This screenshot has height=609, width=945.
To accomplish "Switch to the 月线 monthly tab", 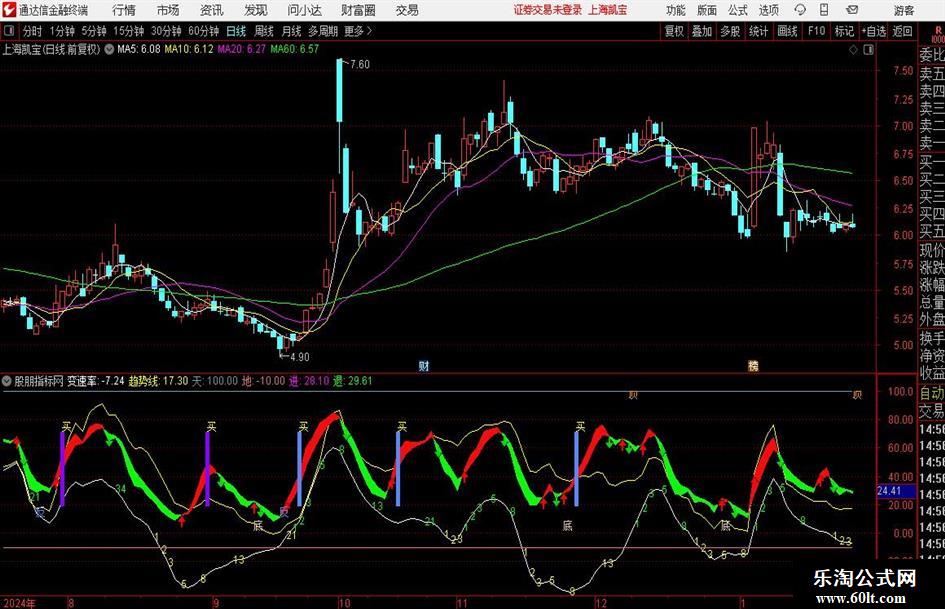I will coord(291,31).
